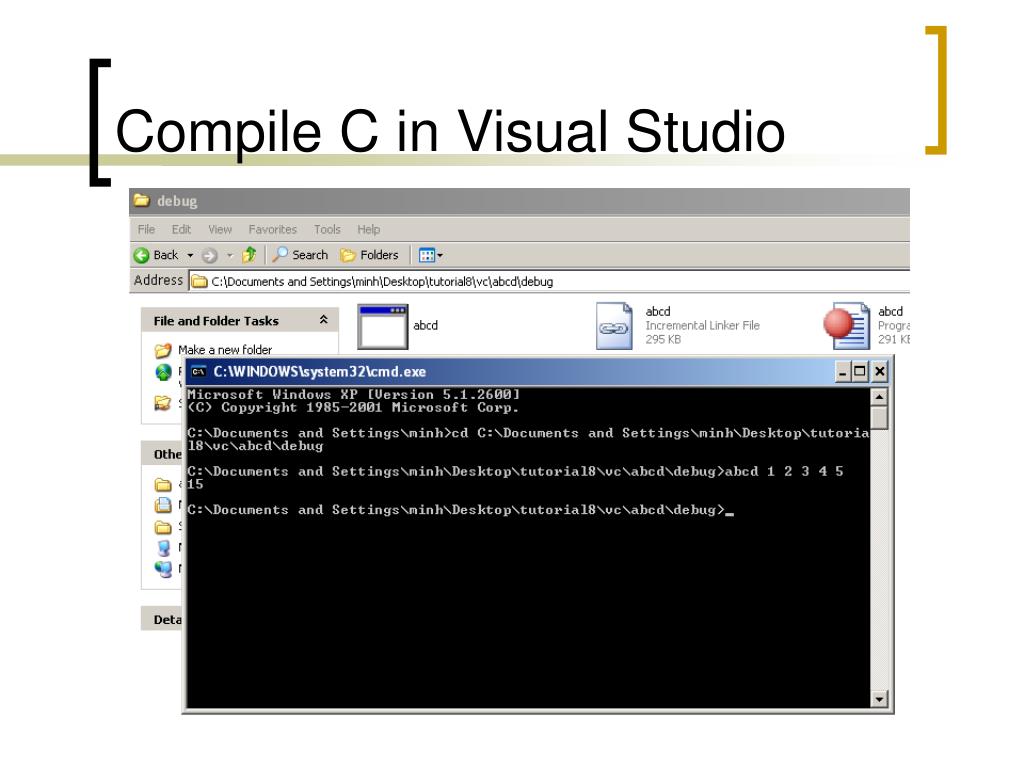Image resolution: width=1024 pixels, height=768 pixels.
Task: Click the cmd vertical scrollbar thumb
Action: 879,418
